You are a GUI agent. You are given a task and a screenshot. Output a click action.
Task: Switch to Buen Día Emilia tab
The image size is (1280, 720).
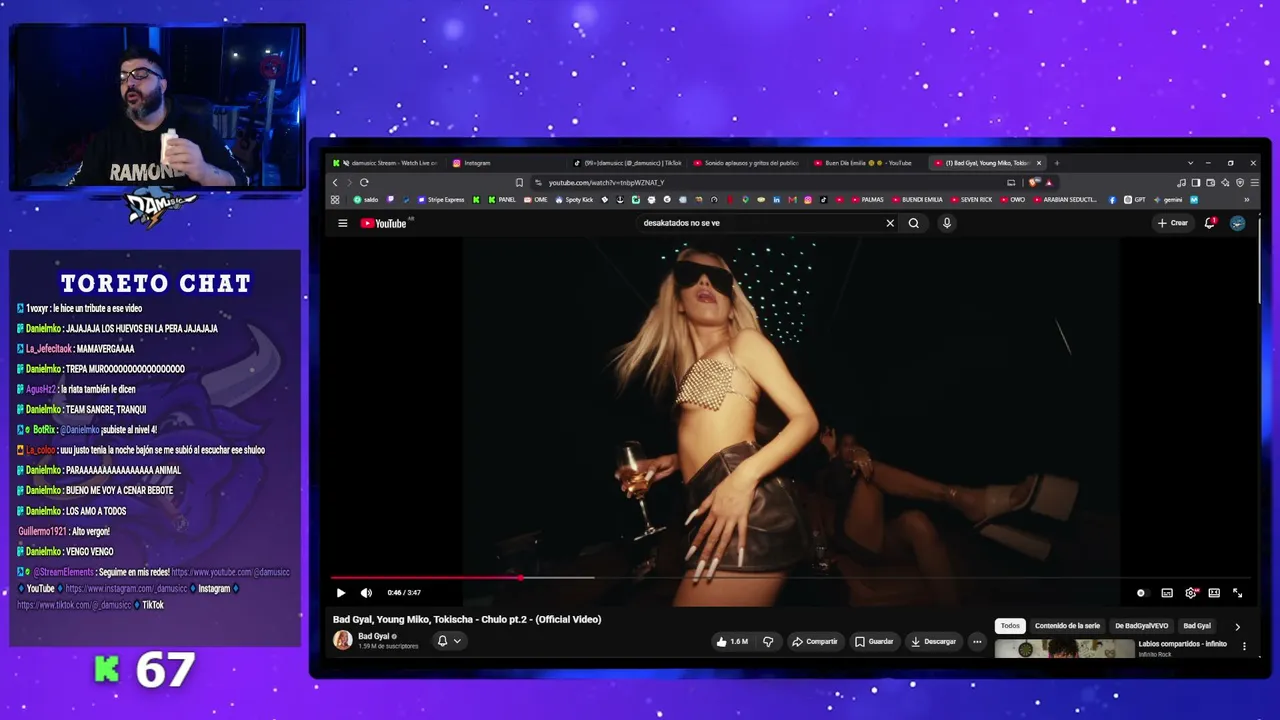[x=866, y=163]
